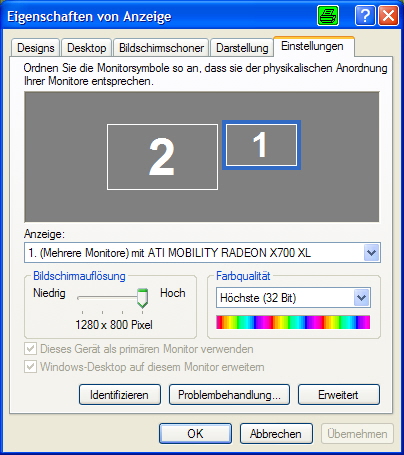
Task: Click the question mark help button
Action: point(365,16)
